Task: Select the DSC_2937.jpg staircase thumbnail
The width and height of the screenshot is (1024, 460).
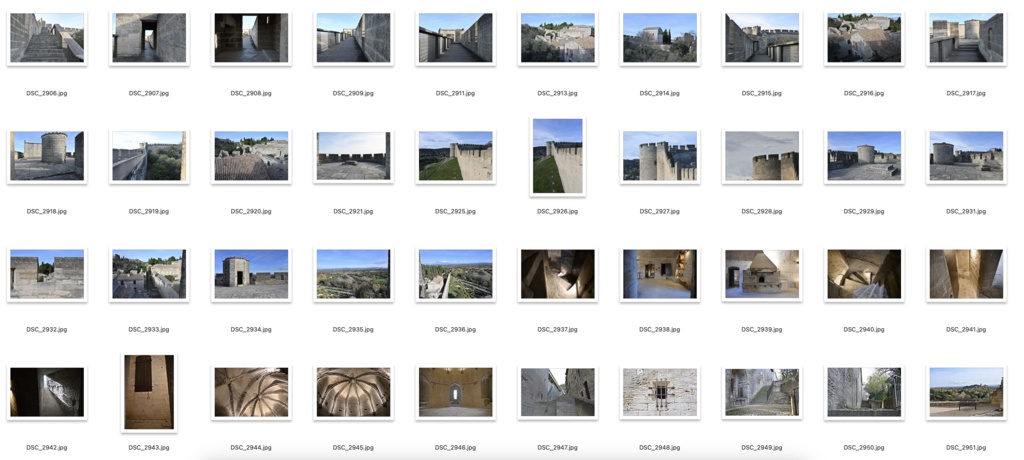Action: (558, 274)
